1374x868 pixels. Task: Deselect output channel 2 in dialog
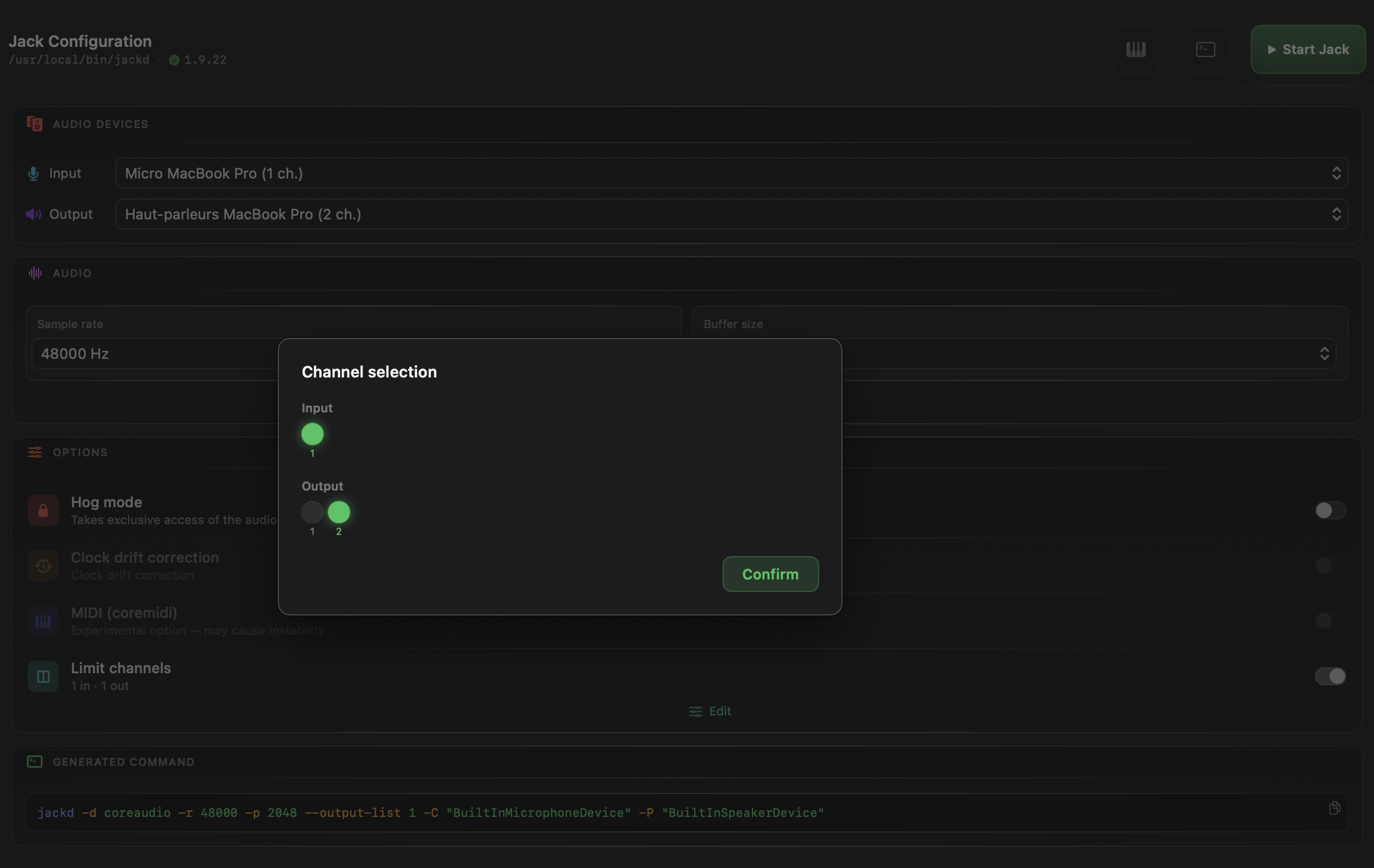[339, 512]
